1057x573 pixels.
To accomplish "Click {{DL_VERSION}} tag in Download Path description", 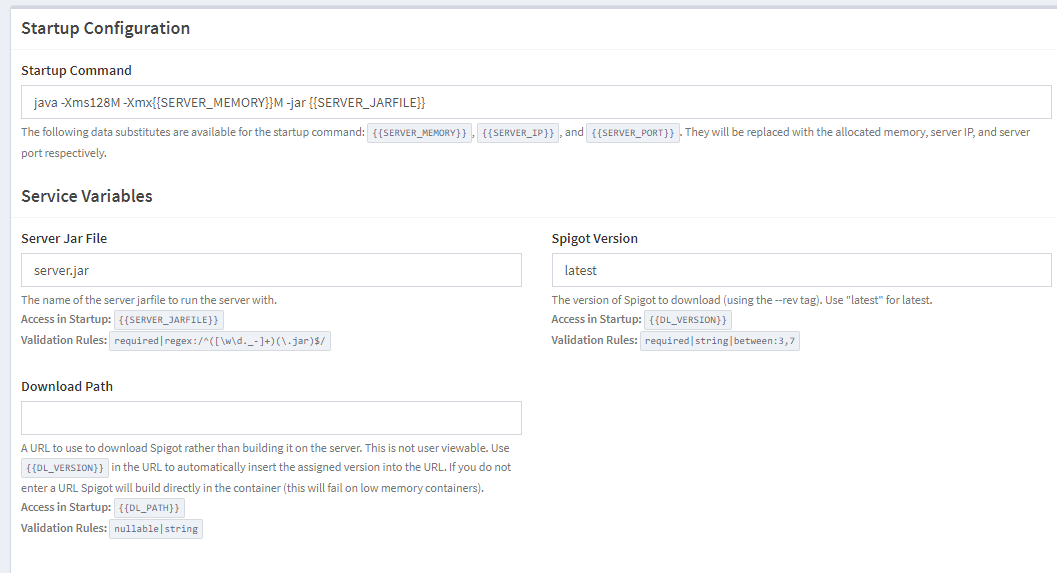I will tap(65, 468).
